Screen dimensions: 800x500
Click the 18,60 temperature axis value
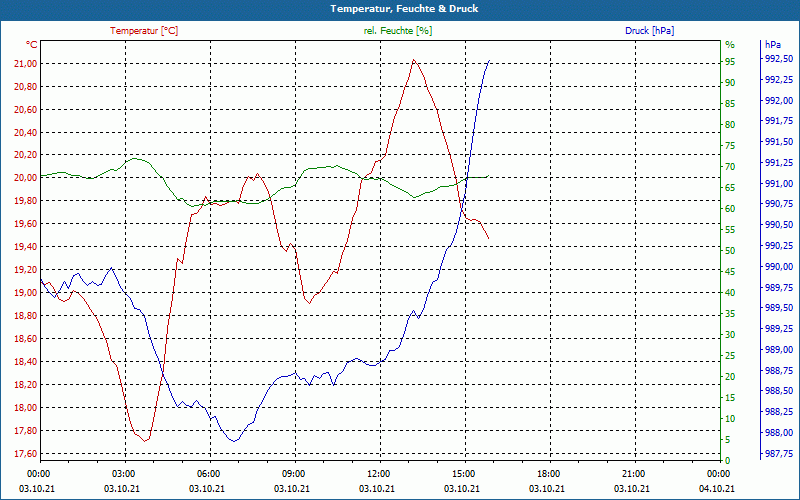[26, 339]
